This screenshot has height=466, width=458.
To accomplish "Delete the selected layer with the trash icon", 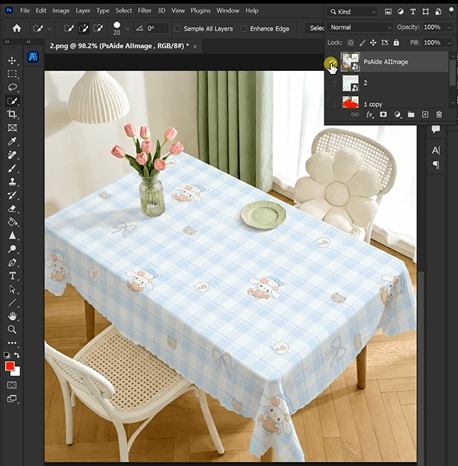I will tap(439, 115).
